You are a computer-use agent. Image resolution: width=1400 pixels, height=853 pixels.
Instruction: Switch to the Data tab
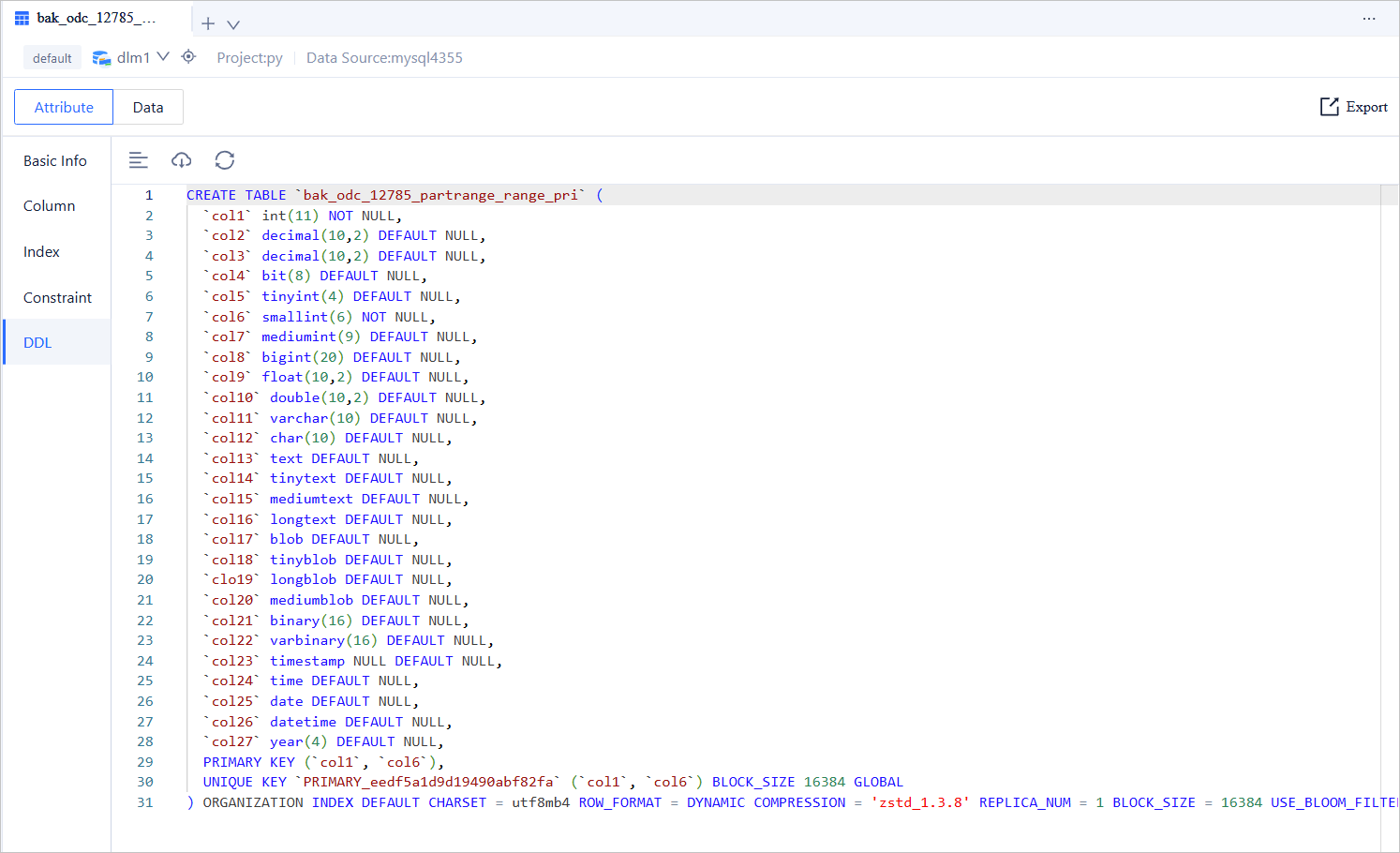(148, 107)
